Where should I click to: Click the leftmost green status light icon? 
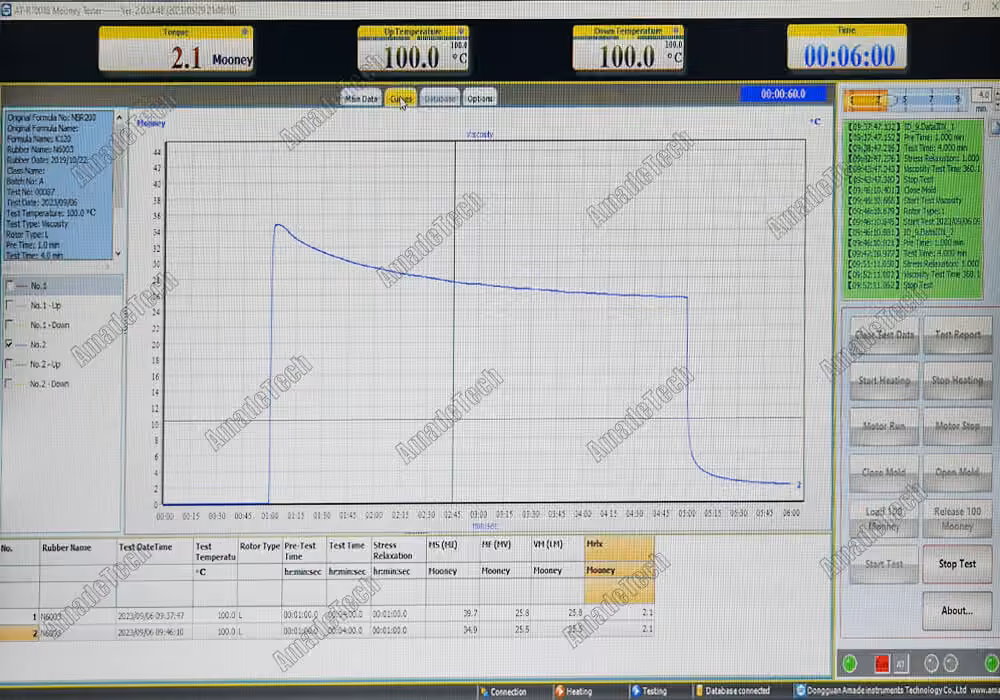click(x=849, y=664)
